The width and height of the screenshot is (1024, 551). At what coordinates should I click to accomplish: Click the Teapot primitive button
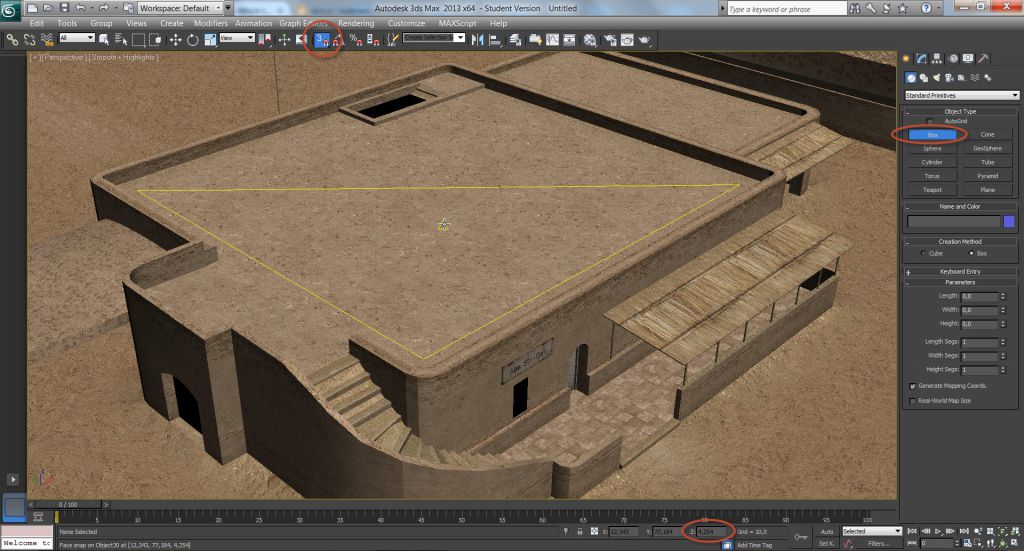click(x=932, y=189)
